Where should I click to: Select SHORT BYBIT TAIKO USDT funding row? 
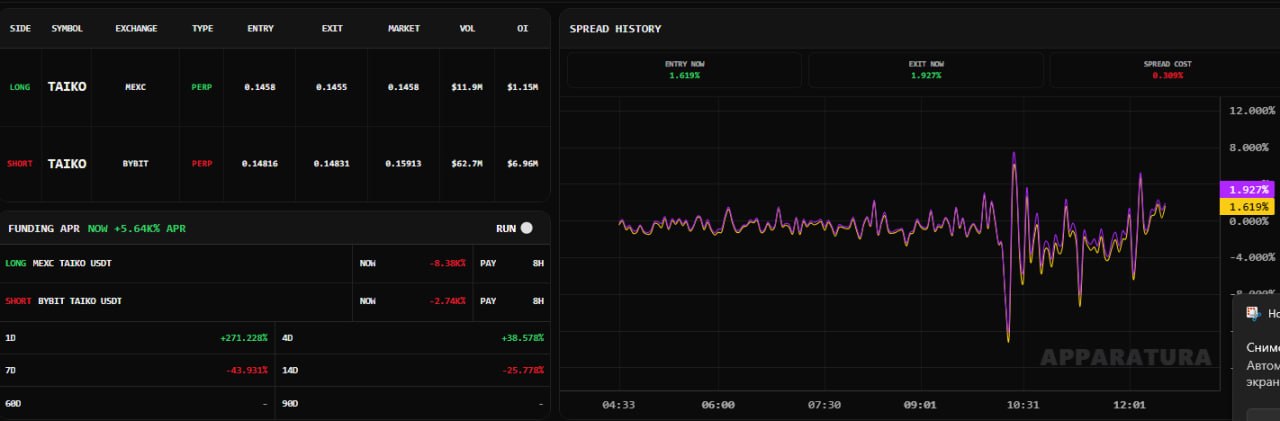click(275, 301)
